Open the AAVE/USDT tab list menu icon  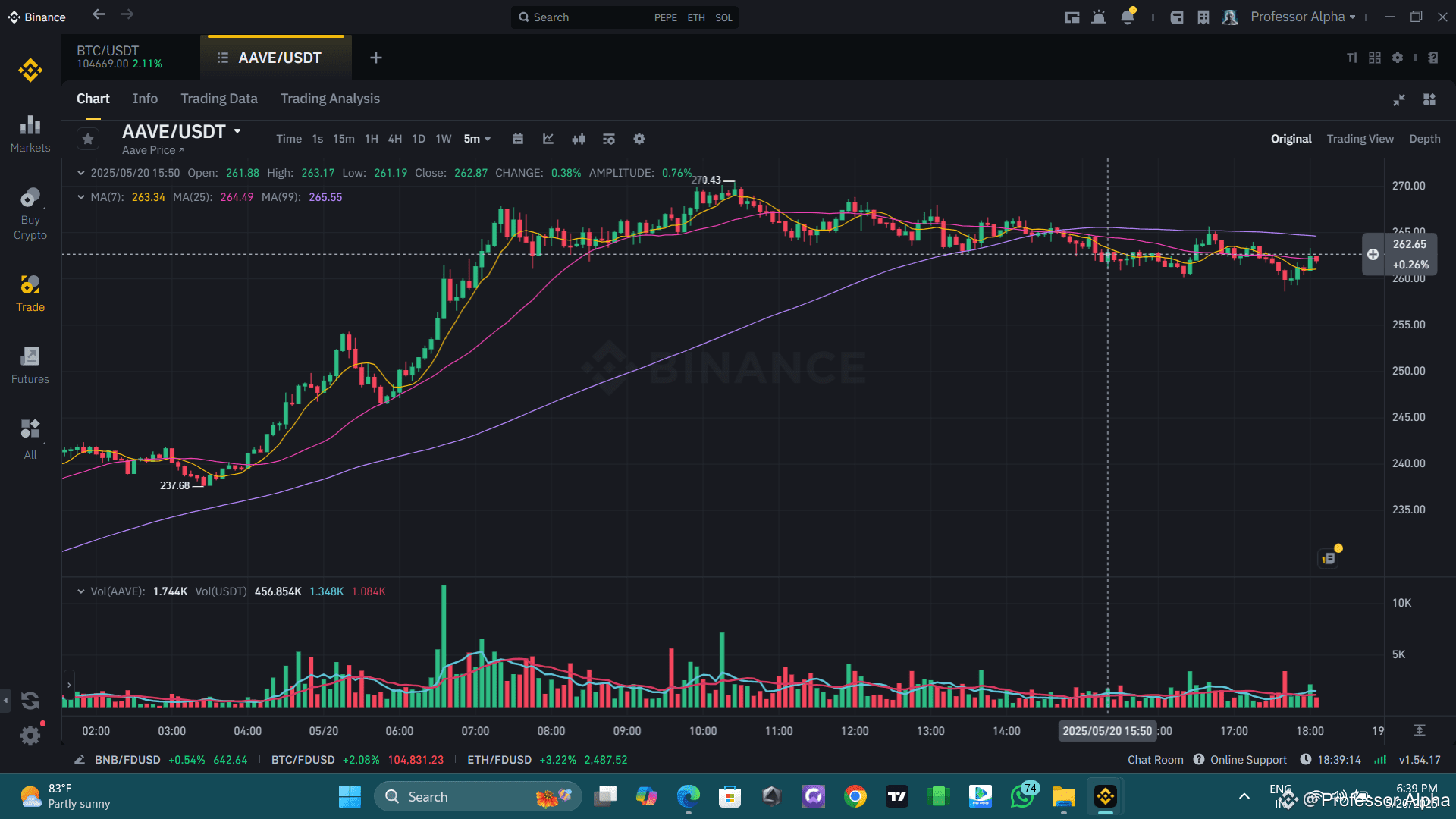(222, 58)
